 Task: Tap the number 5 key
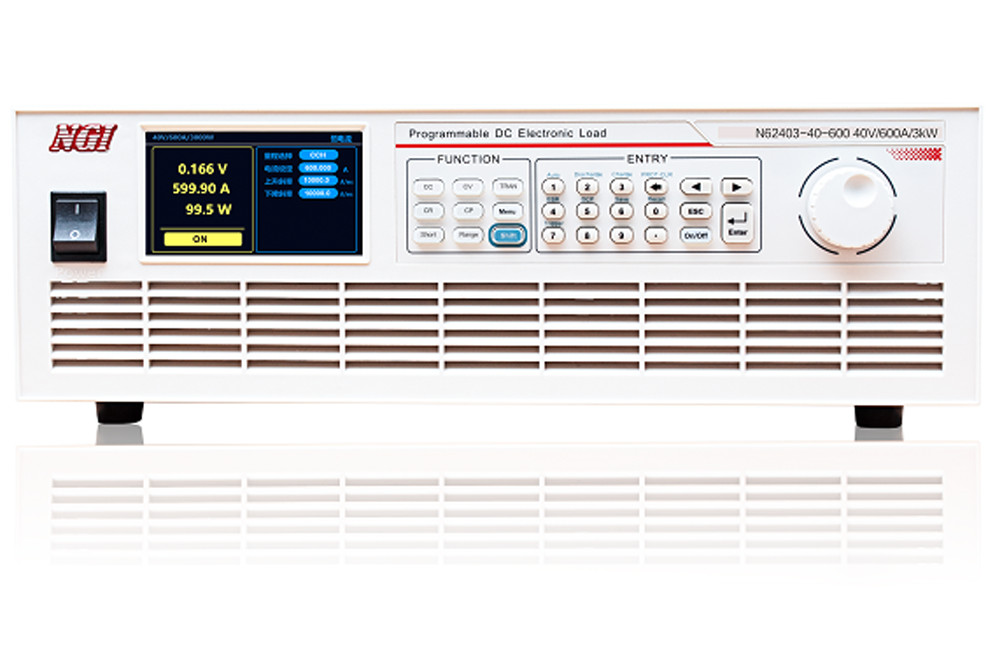[x=587, y=211]
